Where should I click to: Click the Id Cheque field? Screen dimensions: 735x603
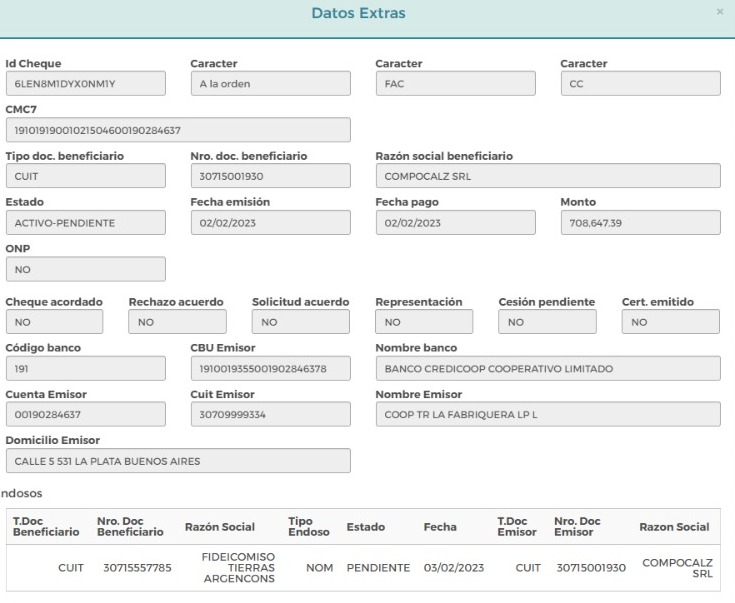click(86, 83)
